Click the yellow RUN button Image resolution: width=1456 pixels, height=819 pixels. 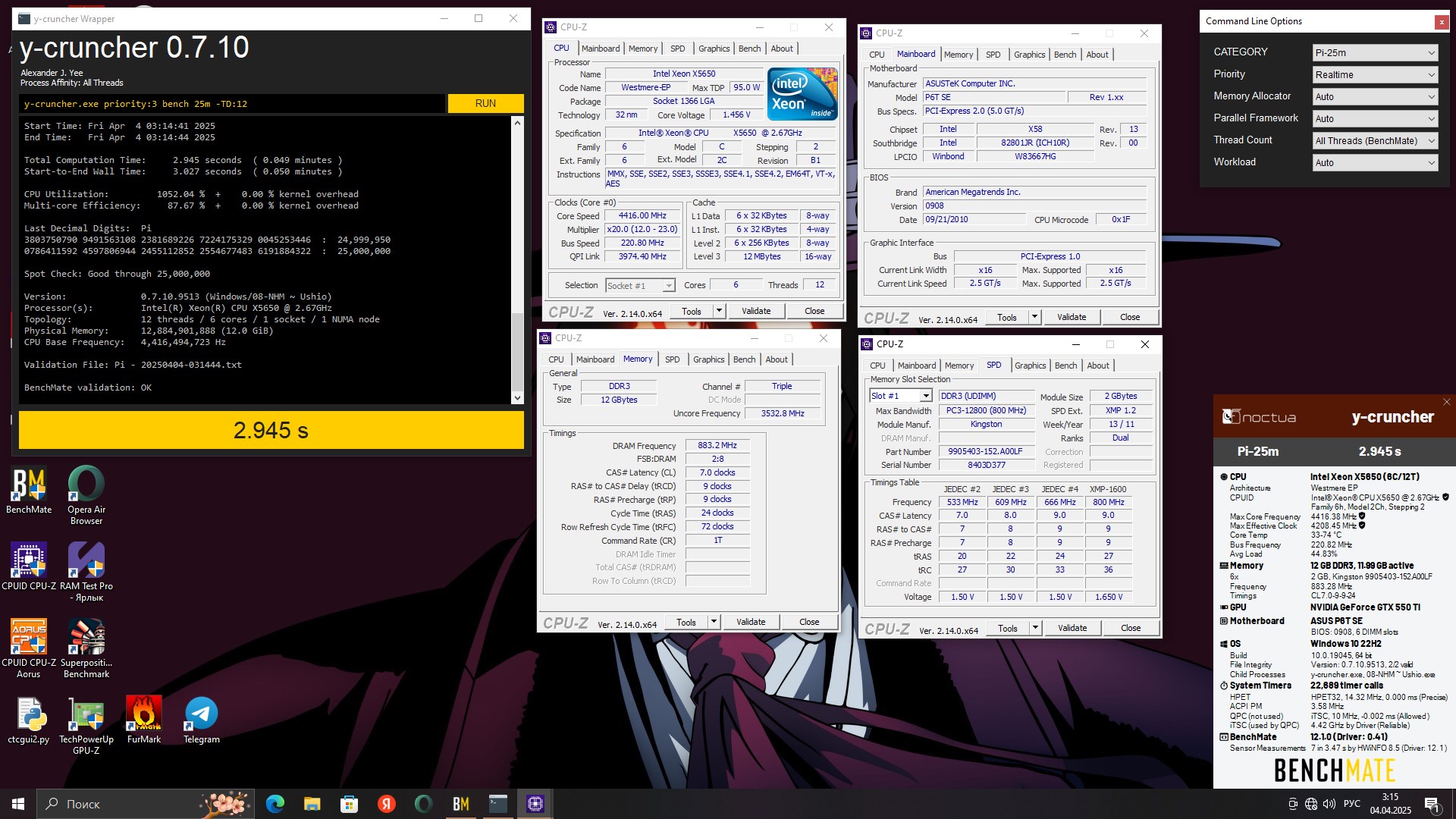pos(485,104)
